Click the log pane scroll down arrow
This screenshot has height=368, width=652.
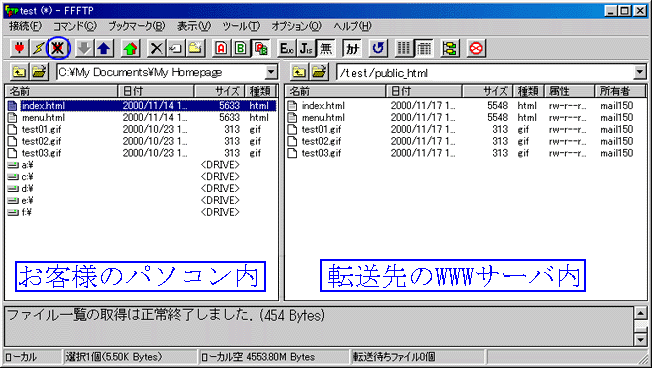[641, 340]
